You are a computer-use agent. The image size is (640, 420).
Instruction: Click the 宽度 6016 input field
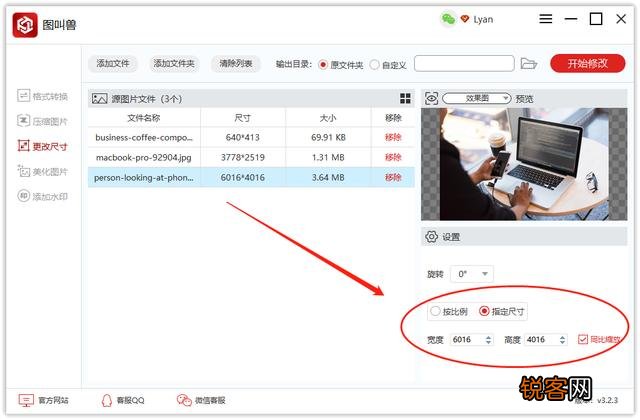(x=468, y=340)
